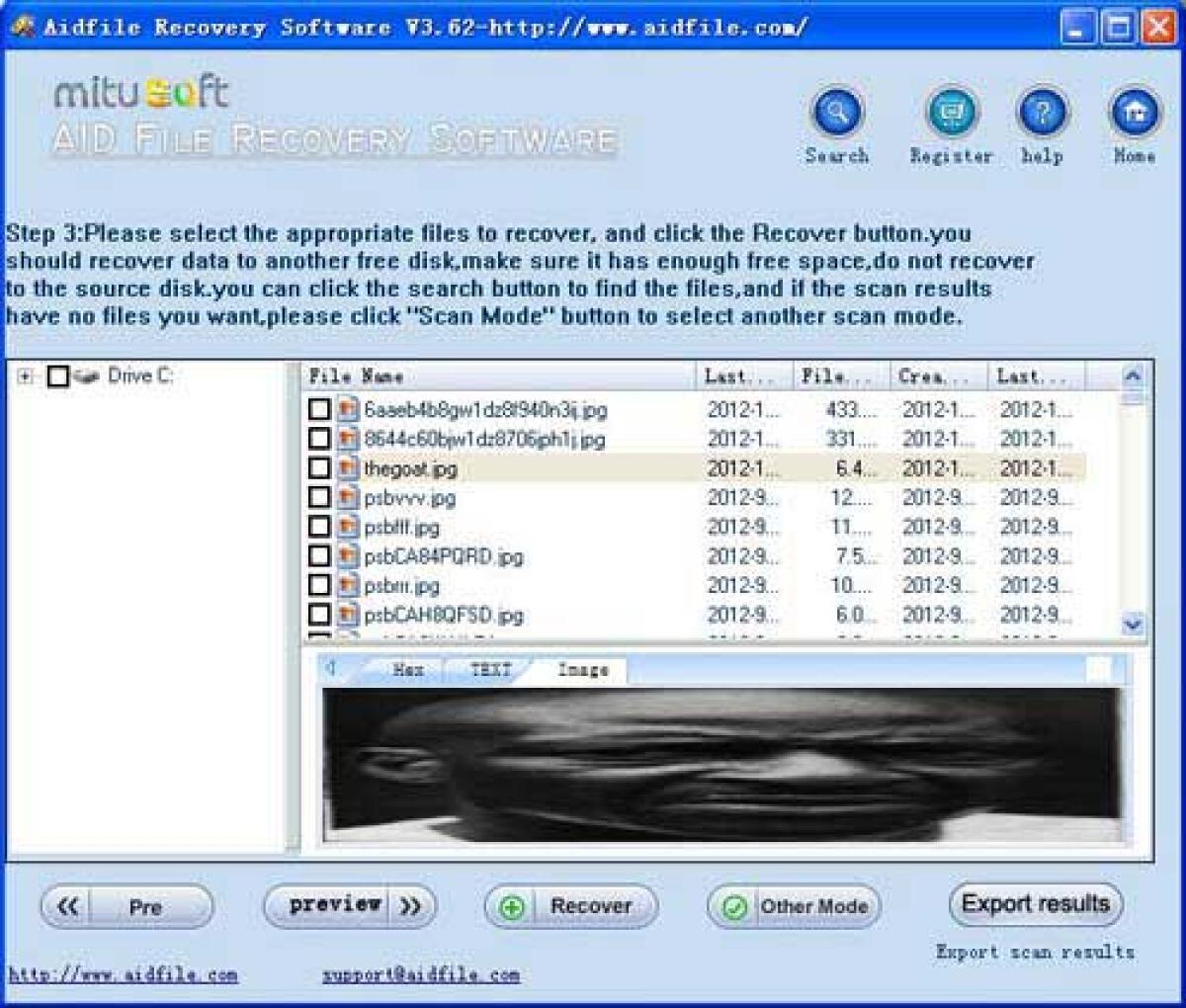
Task: Click the help question mark icon
Action: (x=1042, y=113)
